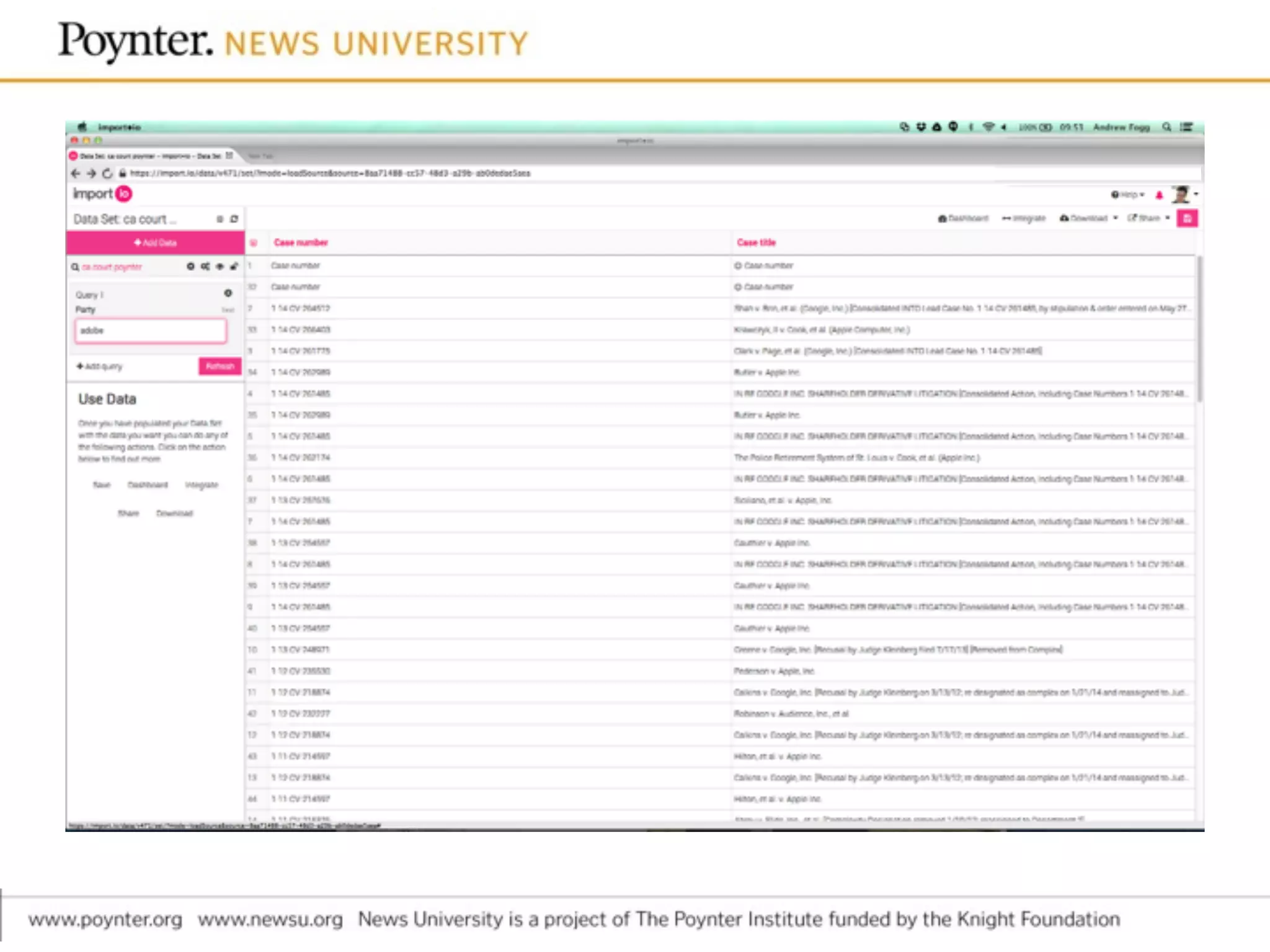Click the Party input field containing adobe
The width and height of the screenshot is (1270, 952).
pyautogui.click(x=151, y=330)
